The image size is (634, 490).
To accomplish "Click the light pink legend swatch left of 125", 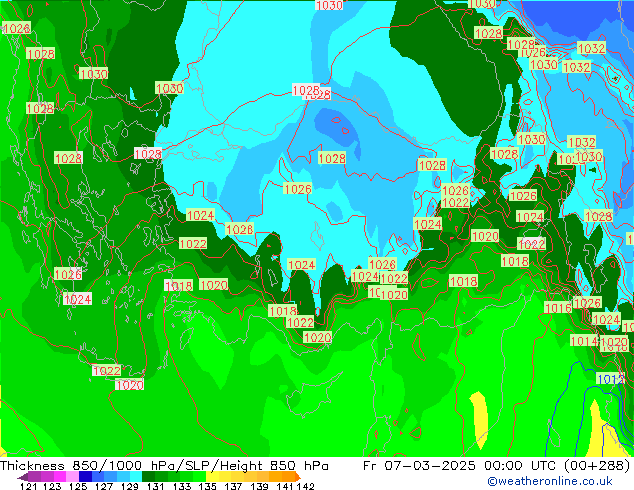I will (72, 477).
